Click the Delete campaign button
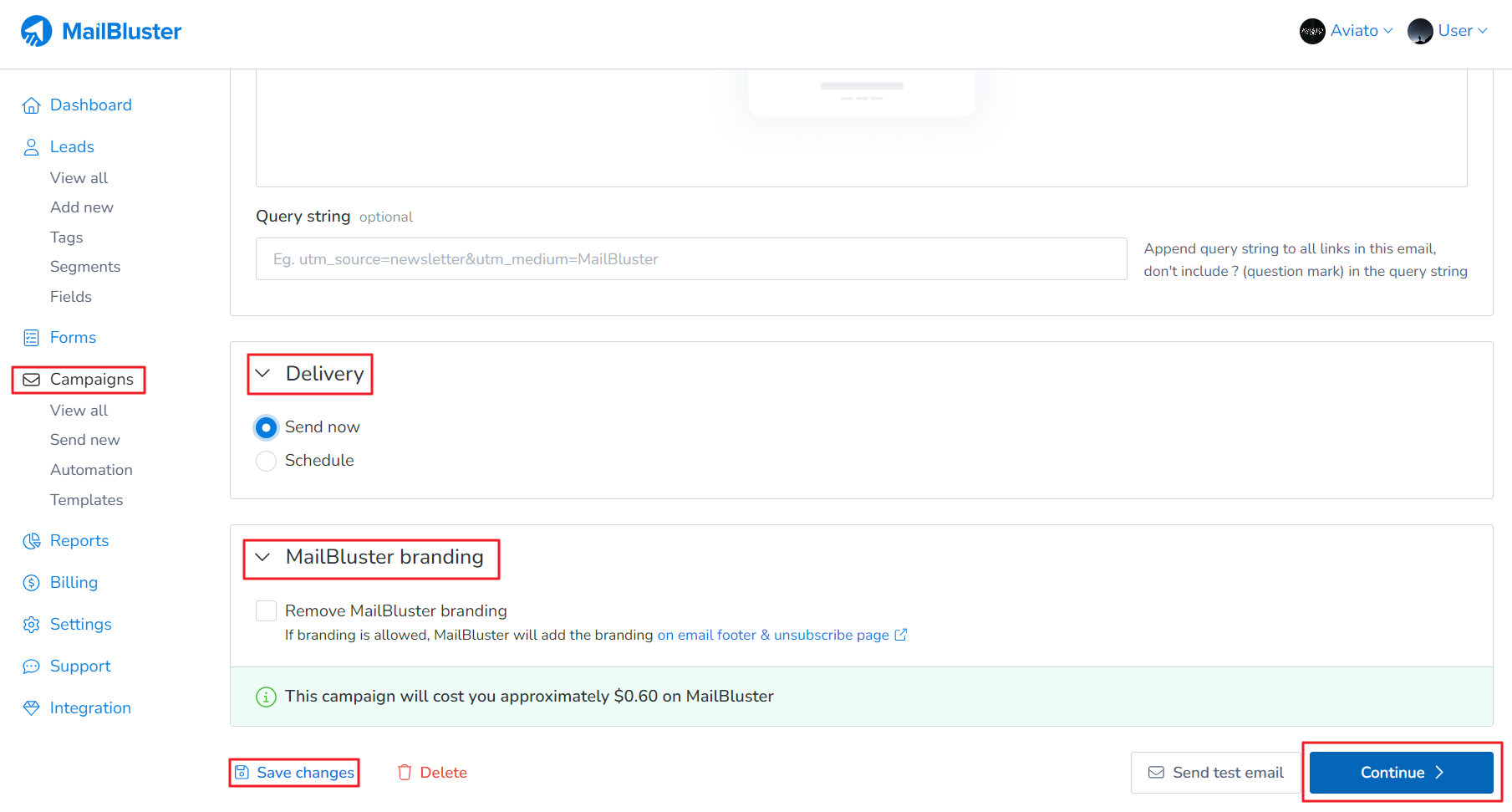 pos(432,773)
